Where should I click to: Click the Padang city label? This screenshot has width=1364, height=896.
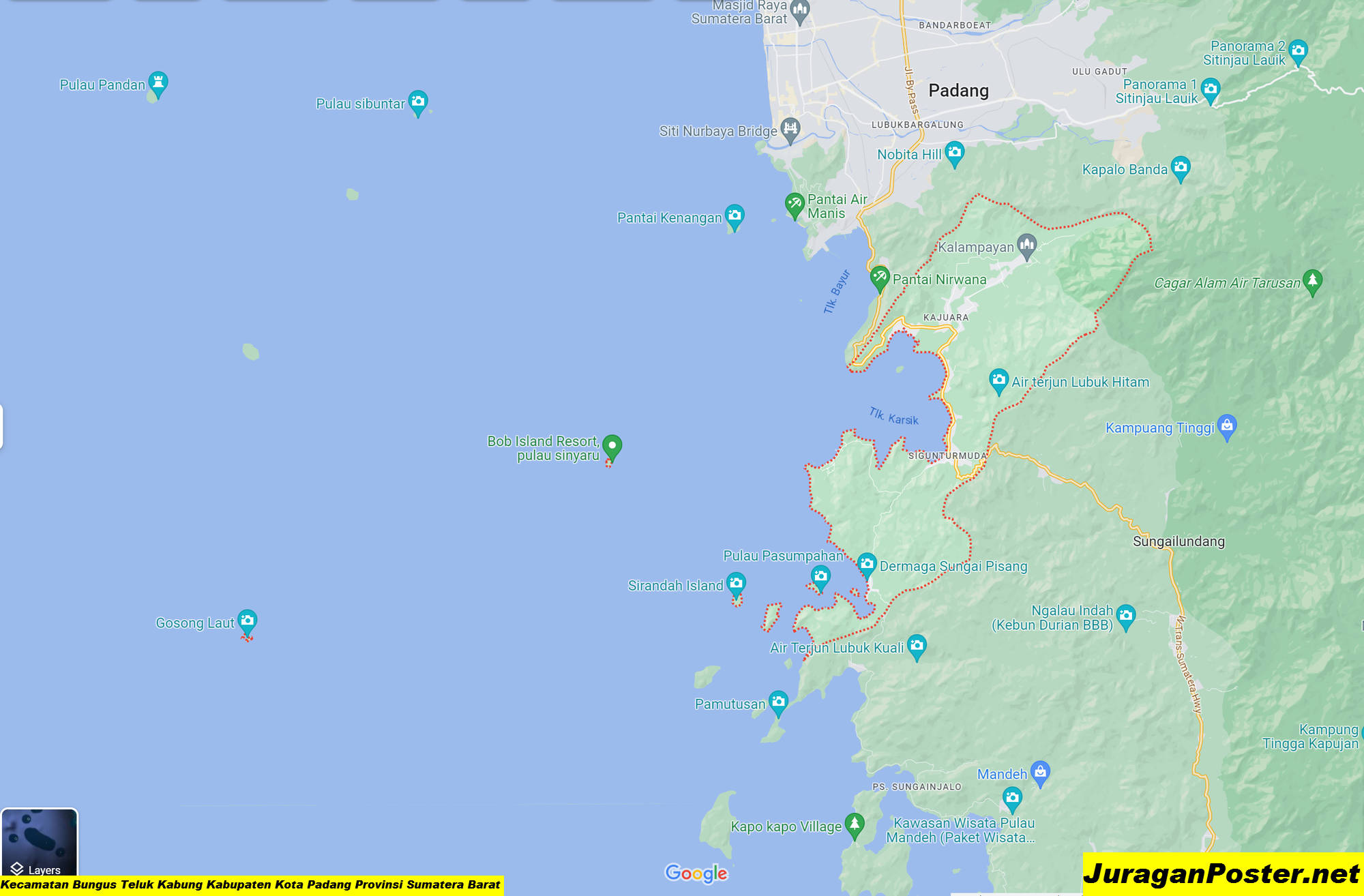pos(958,91)
